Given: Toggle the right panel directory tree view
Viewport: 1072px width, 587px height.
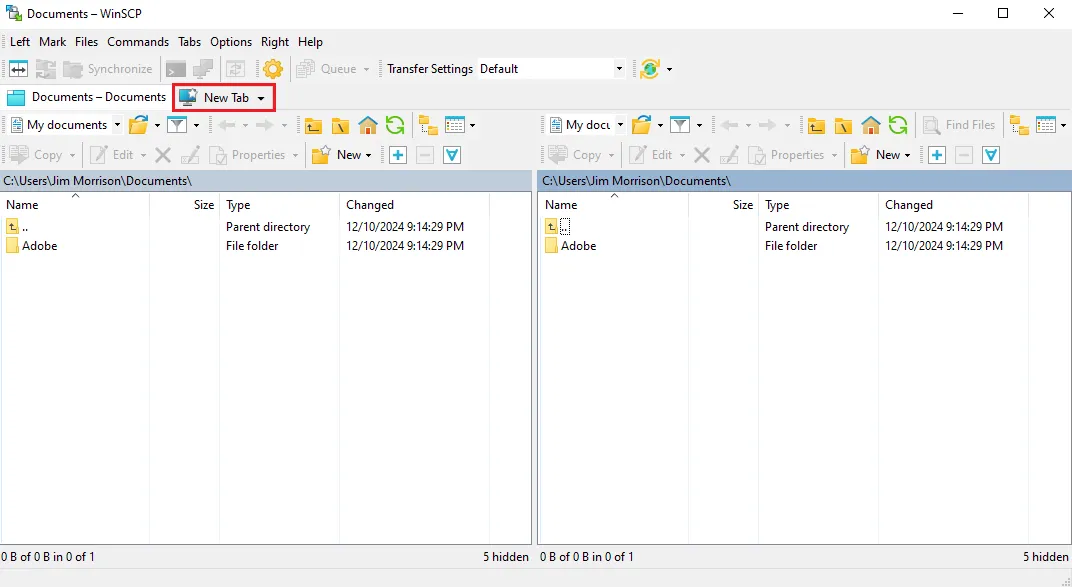Looking at the screenshot, I should tap(1019, 125).
